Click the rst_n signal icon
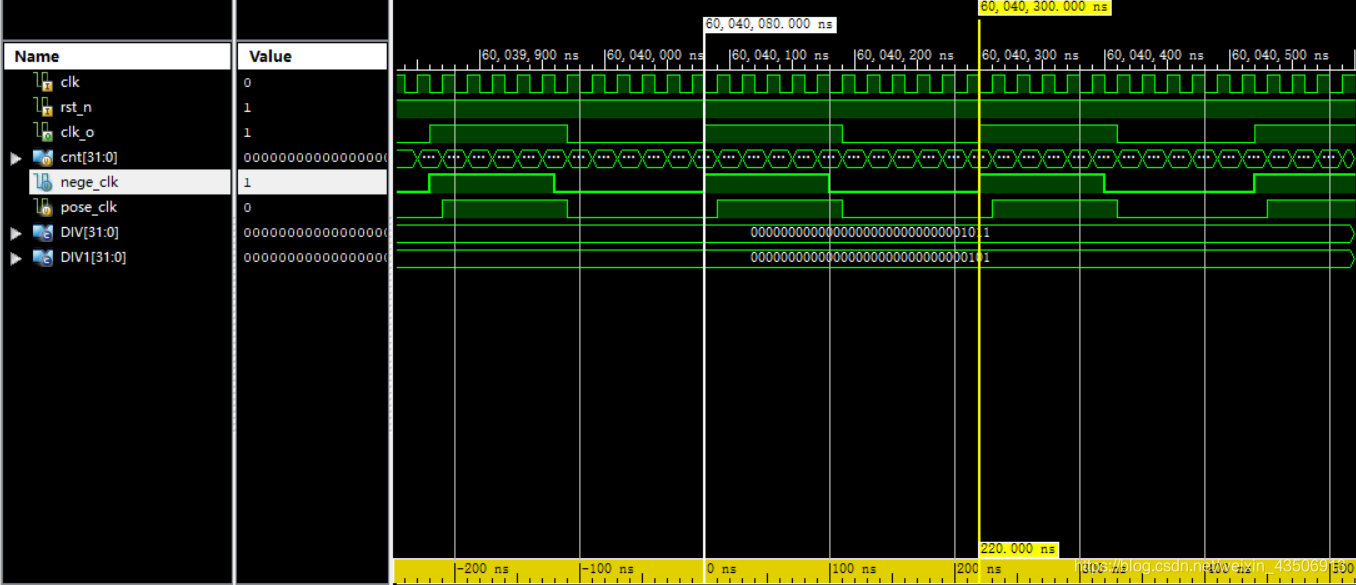This screenshot has width=1356, height=585. (x=43, y=107)
